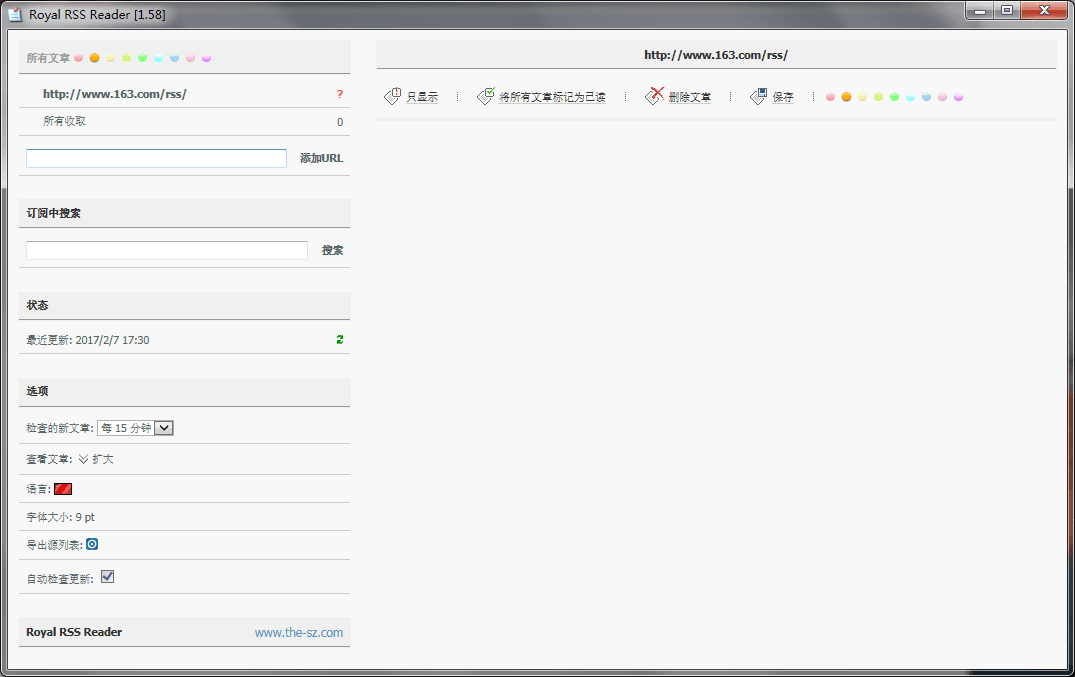Select the 所有收取 entry in sidebar

coord(64,121)
